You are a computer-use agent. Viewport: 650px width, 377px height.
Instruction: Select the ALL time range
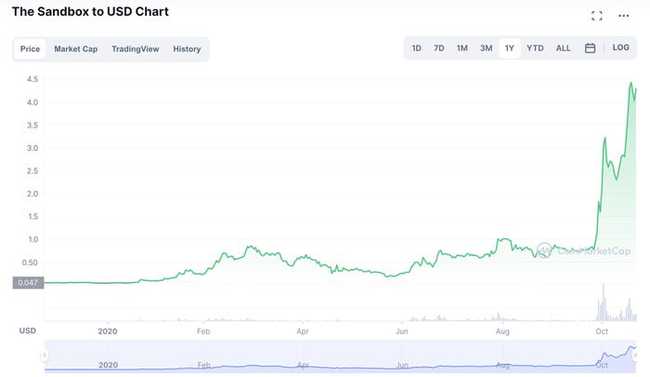[x=563, y=48]
